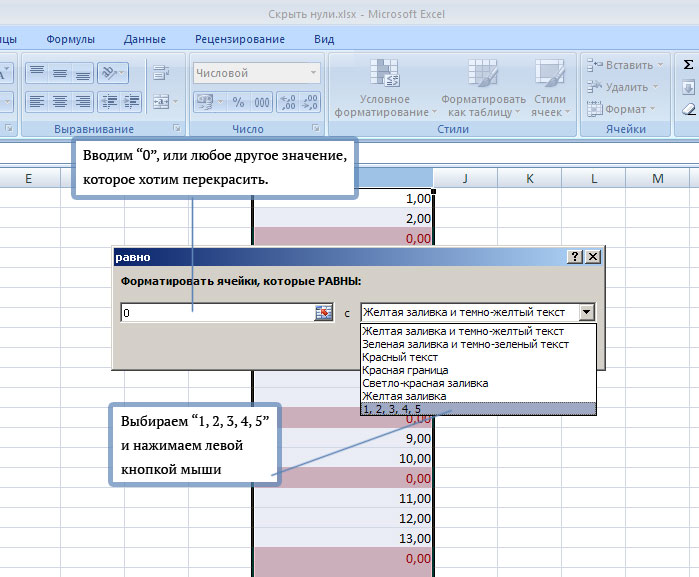699x577 pixels.
Task: Align text right
Action: pyautogui.click(x=82, y=102)
